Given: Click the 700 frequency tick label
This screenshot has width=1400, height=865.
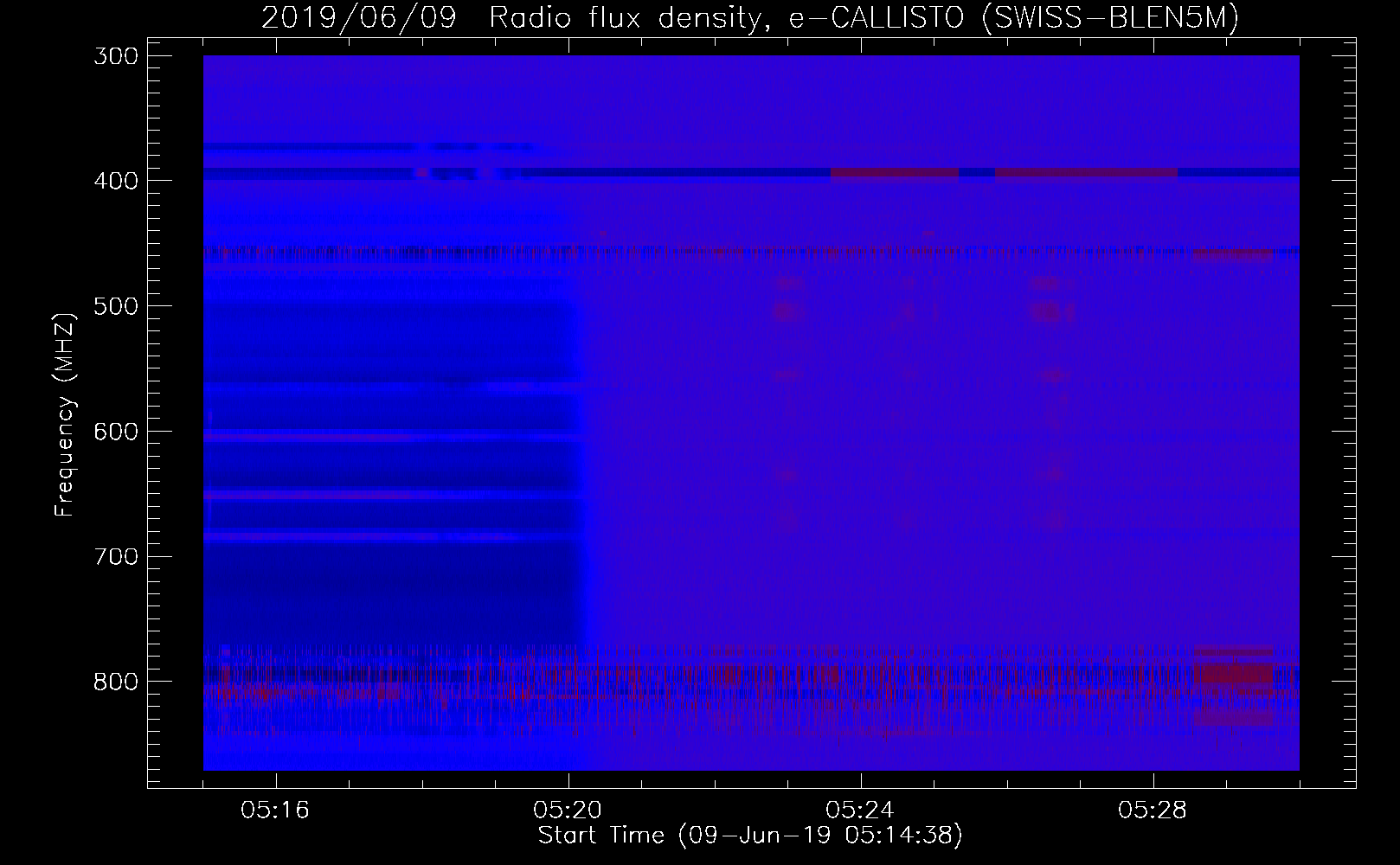Looking at the screenshot, I should 114,556.
